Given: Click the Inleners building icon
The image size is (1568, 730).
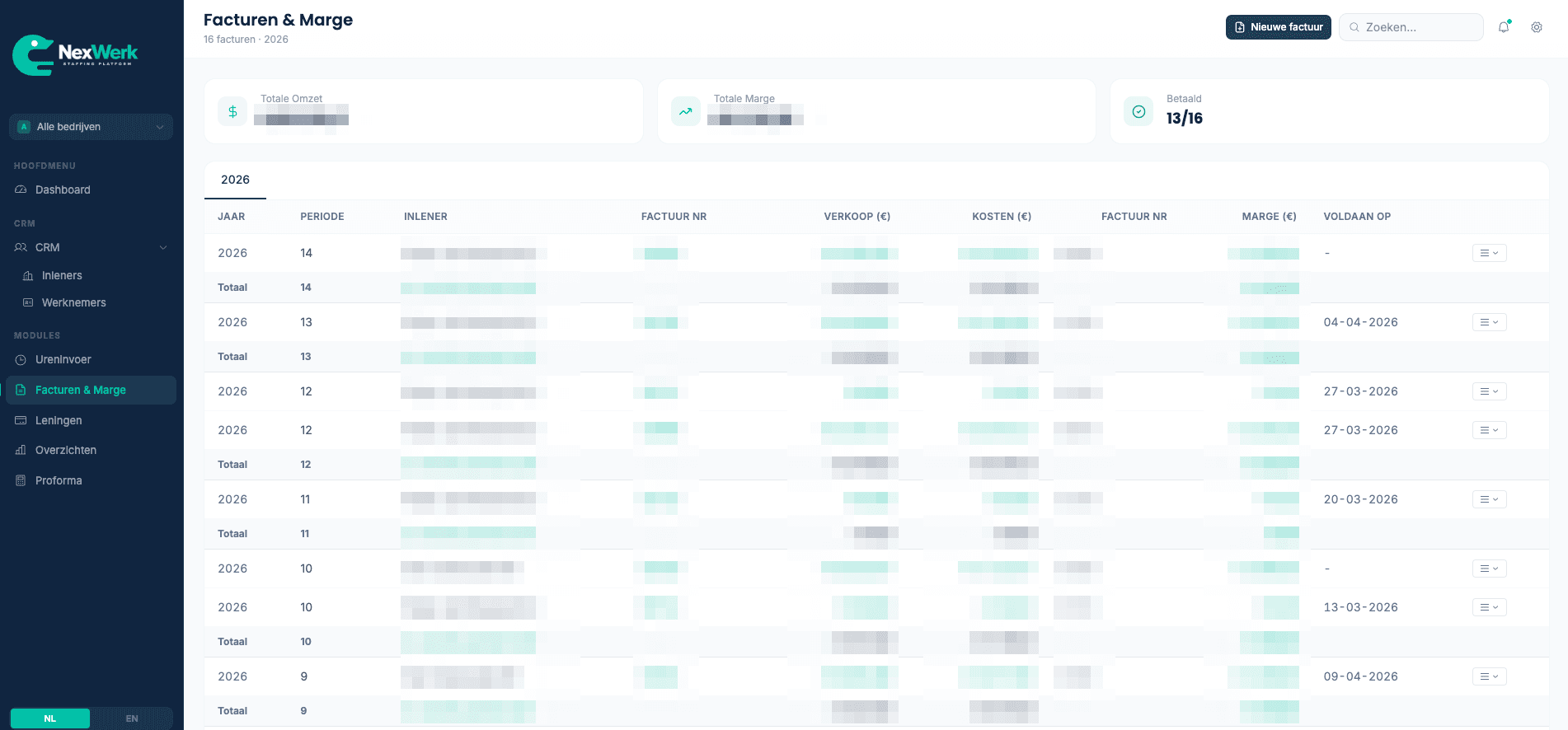Looking at the screenshot, I should coord(28,275).
